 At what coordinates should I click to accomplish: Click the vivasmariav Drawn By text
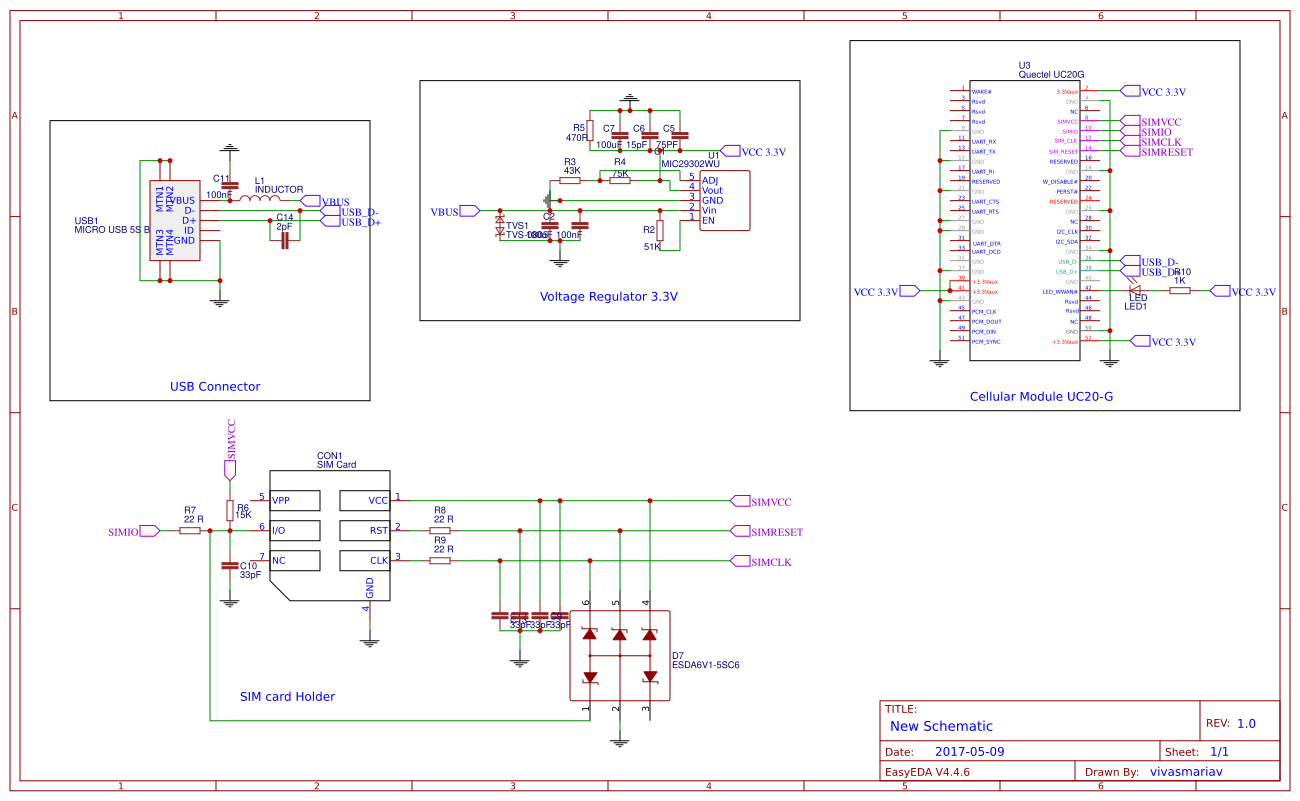point(1188,771)
